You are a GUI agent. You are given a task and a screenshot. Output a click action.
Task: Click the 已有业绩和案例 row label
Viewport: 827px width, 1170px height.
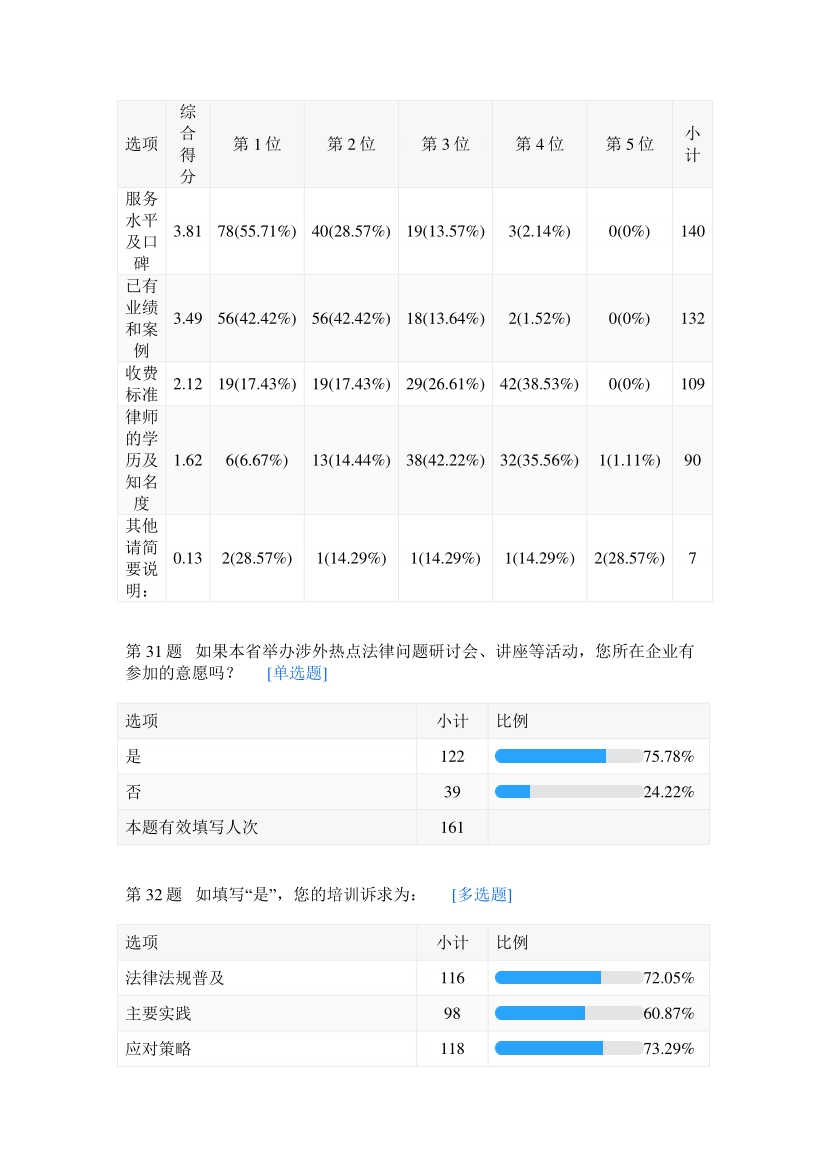tap(141, 318)
